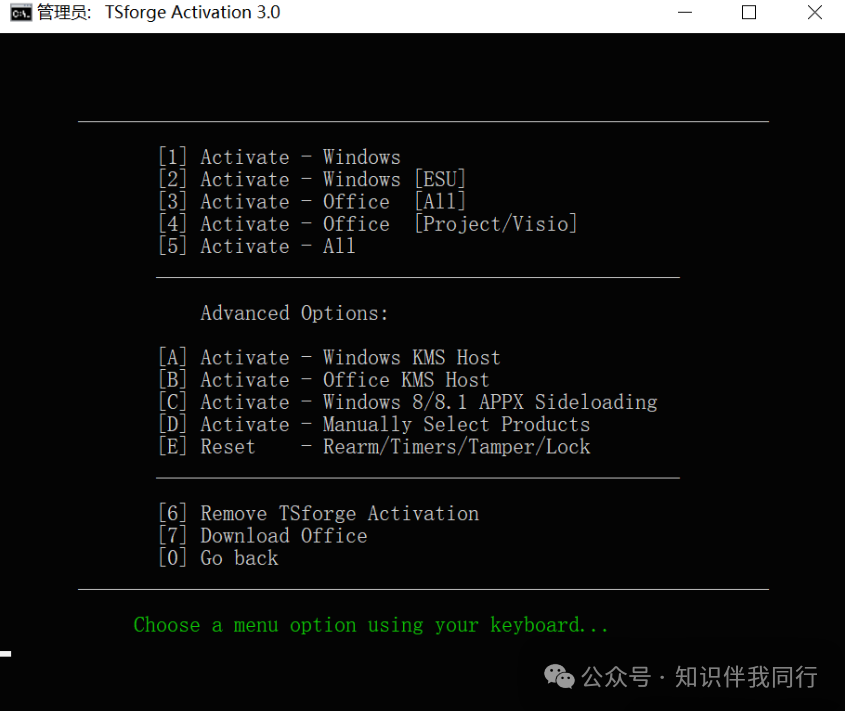Screen dimensions: 845x711
Task: Close the TSforge Activation window
Action: coord(814,12)
